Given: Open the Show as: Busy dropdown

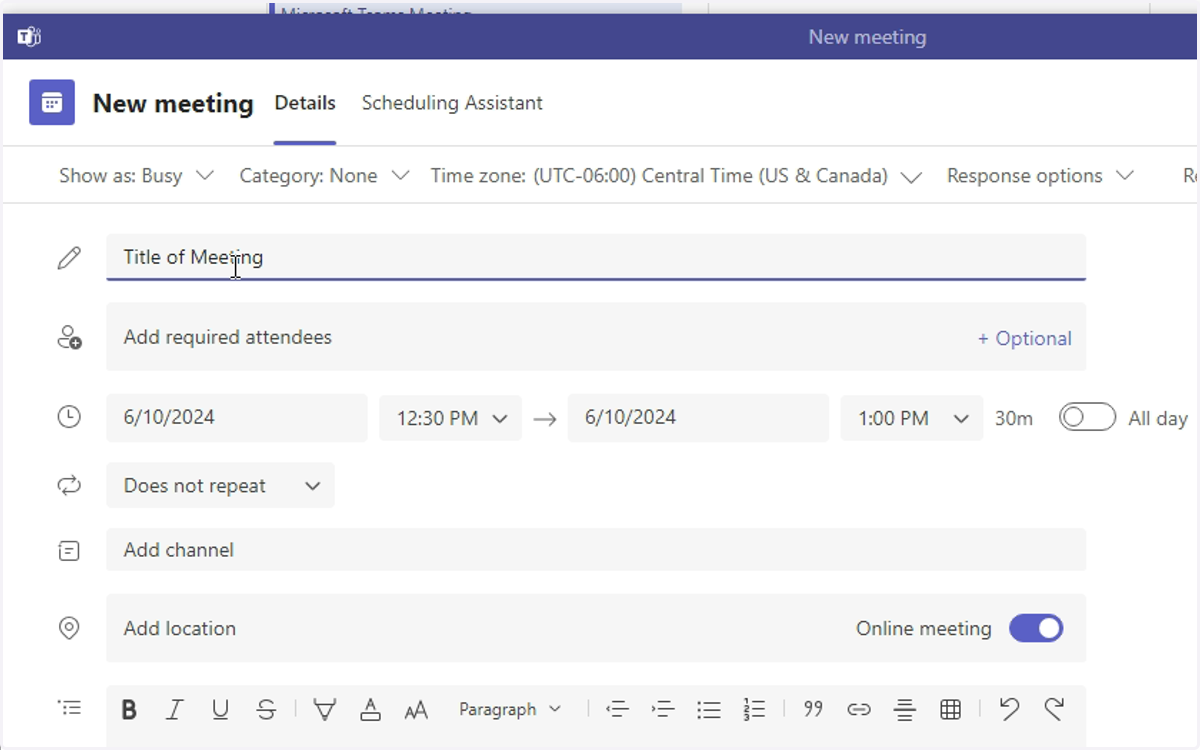Looking at the screenshot, I should [137, 176].
